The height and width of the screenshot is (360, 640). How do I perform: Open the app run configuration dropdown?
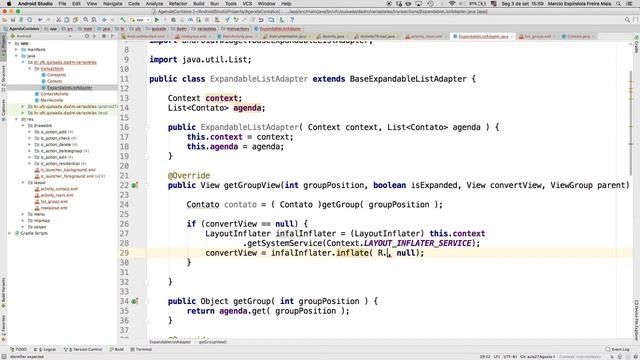140,20
